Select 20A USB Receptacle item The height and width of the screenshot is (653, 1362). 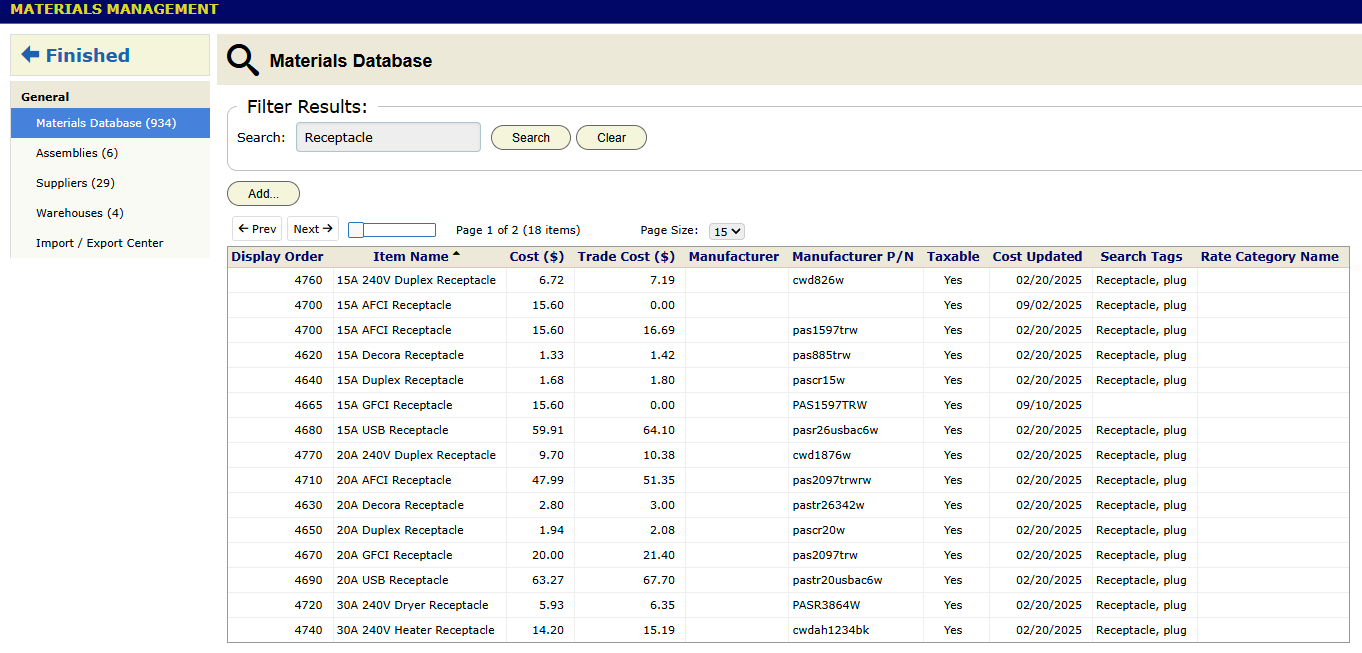click(x=392, y=580)
